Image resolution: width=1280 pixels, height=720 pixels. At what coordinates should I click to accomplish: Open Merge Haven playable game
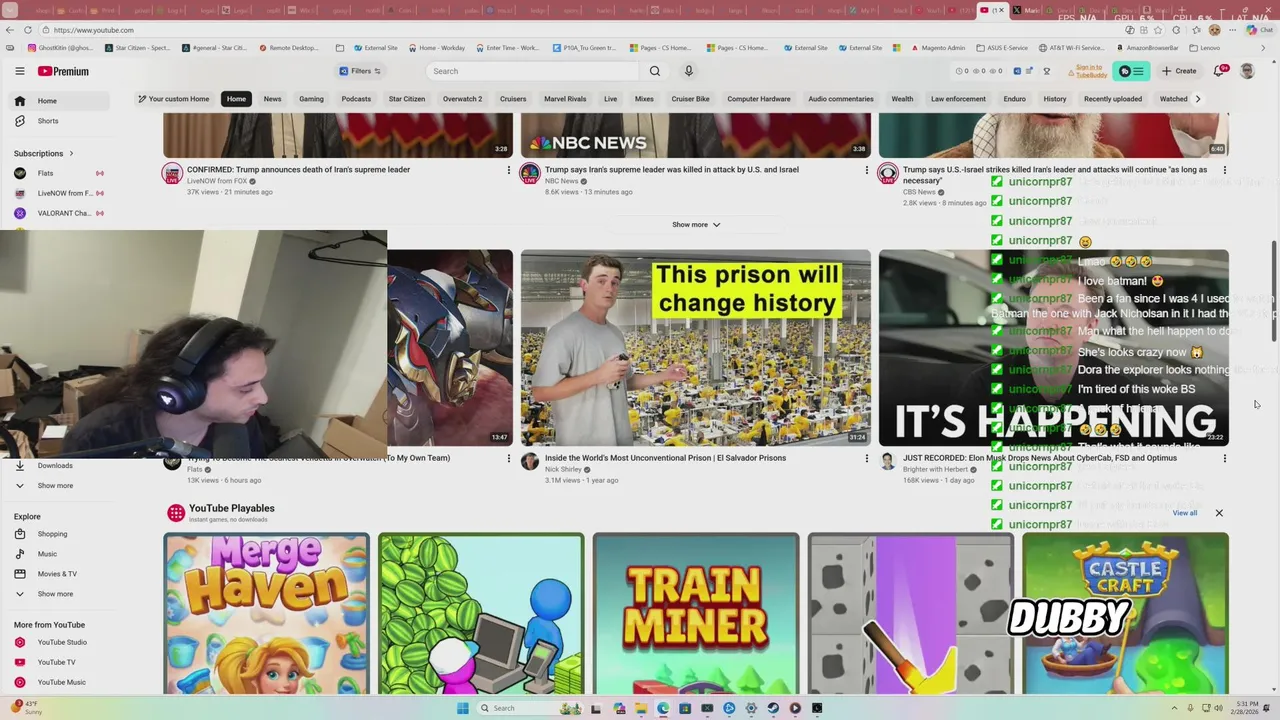266,613
